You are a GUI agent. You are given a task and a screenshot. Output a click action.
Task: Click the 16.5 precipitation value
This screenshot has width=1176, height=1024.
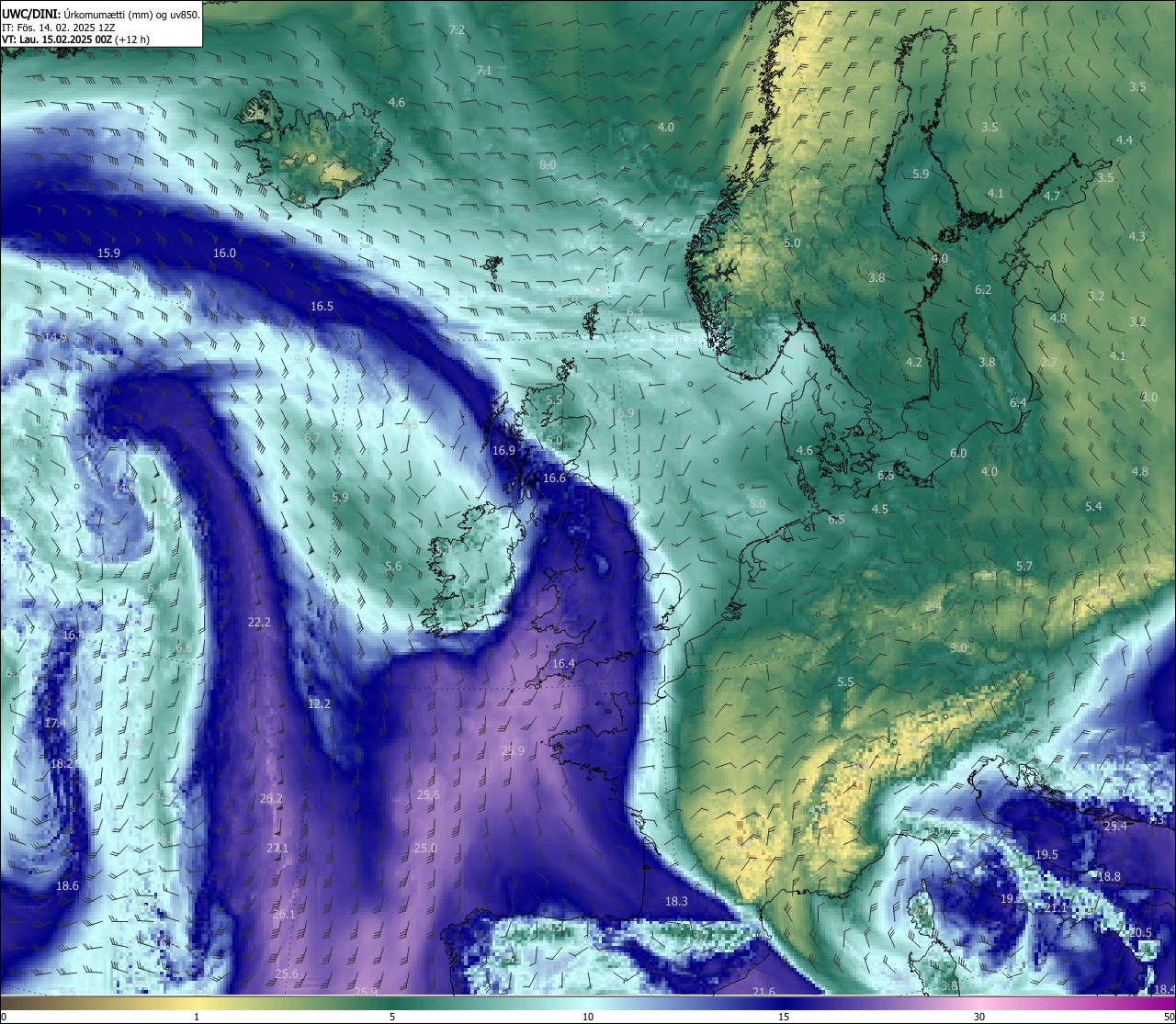point(322,306)
